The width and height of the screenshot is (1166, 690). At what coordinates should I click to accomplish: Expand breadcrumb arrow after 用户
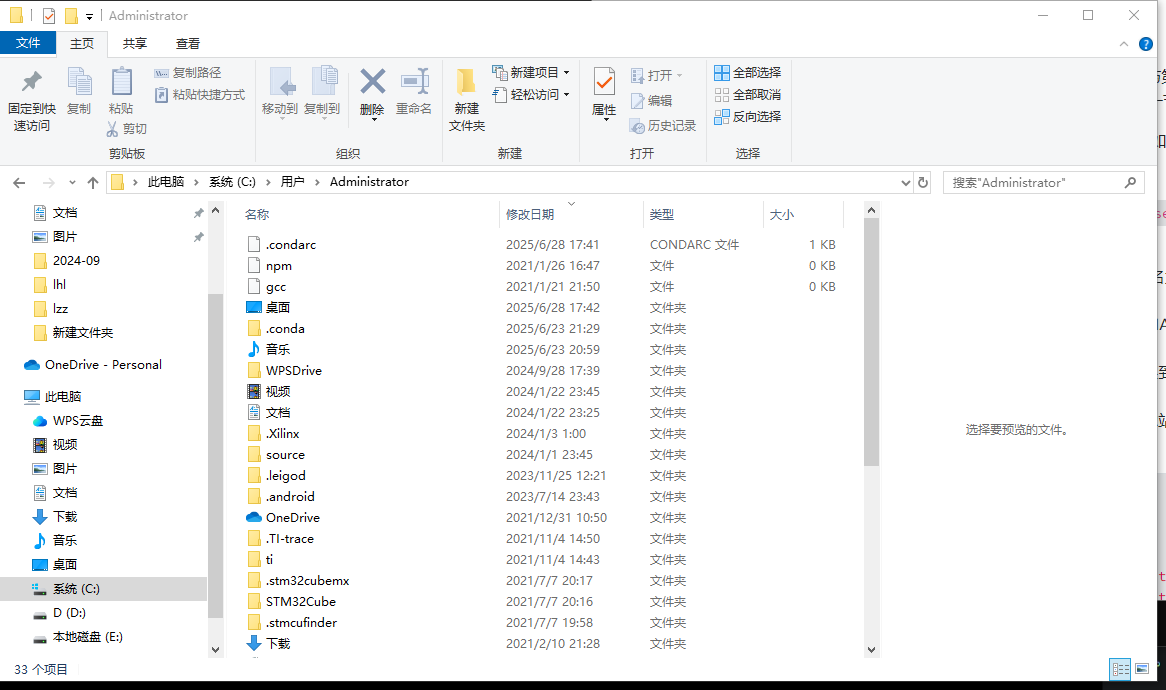317,182
